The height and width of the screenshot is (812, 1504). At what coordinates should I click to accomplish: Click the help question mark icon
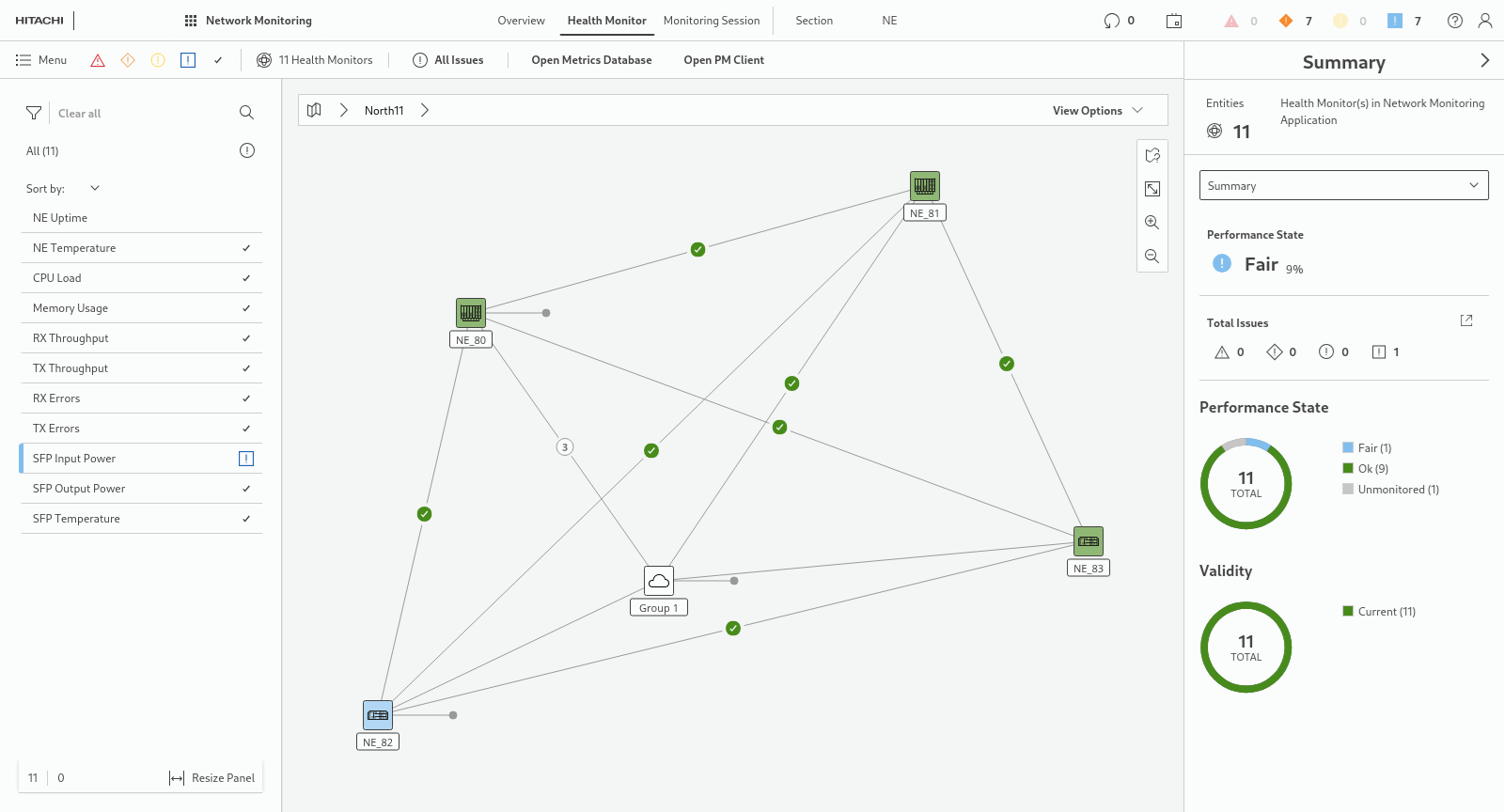1454,21
